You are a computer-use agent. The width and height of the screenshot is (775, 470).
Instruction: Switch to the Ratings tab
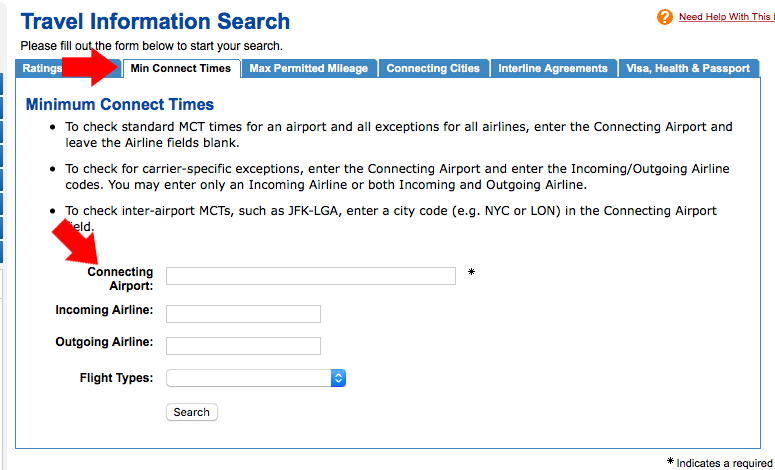[42, 68]
